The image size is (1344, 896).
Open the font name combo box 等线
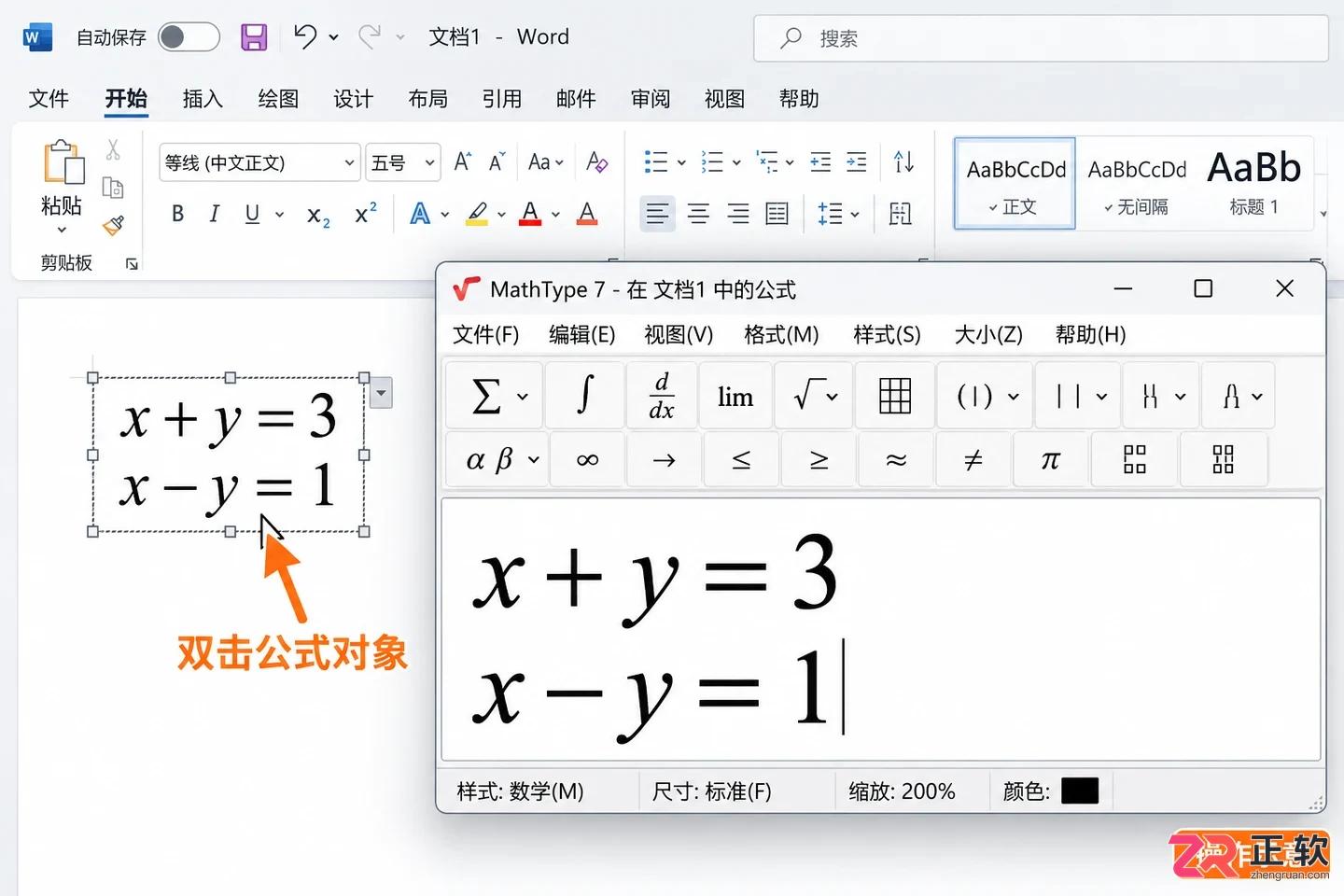click(259, 162)
